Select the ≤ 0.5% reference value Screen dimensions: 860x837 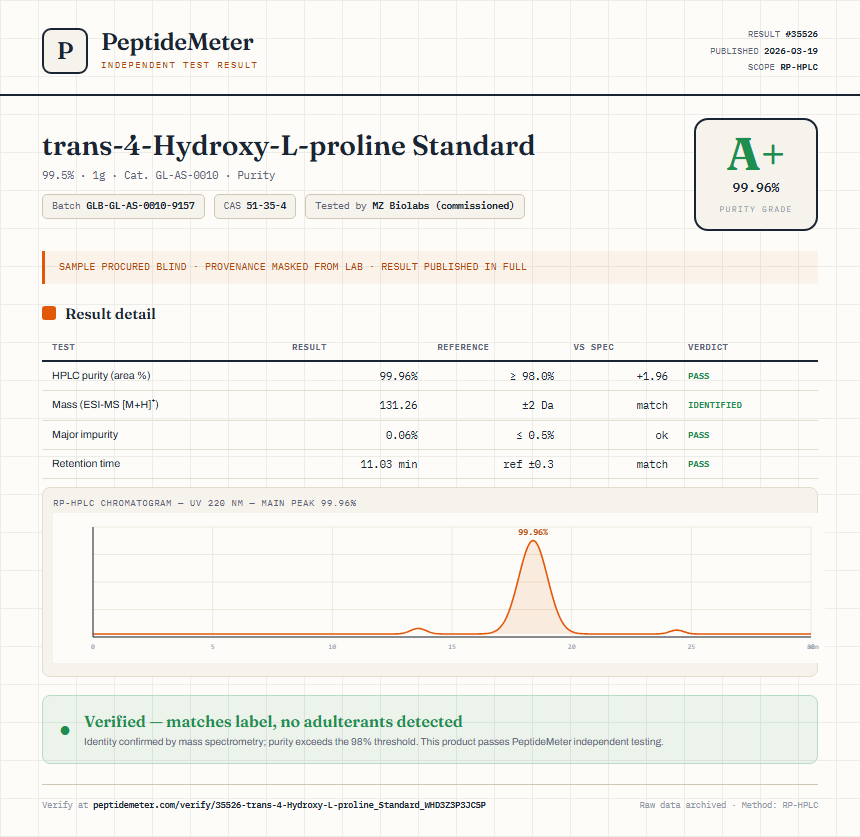535,435
